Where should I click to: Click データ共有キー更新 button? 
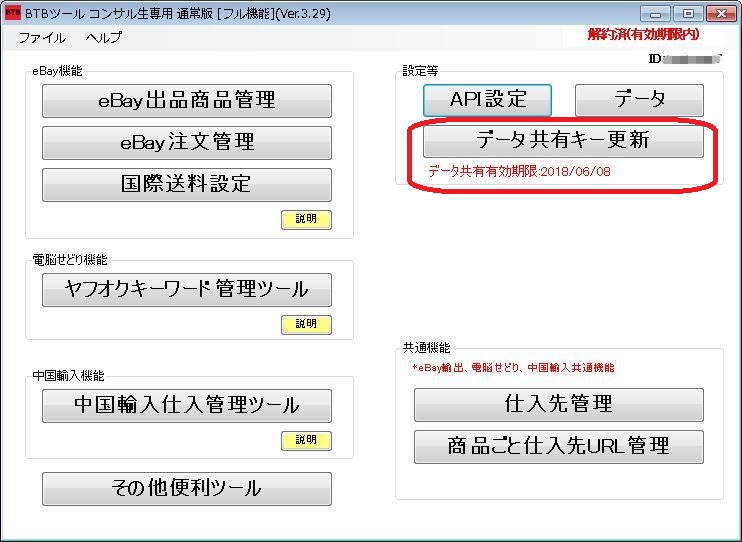click(x=563, y=141)
